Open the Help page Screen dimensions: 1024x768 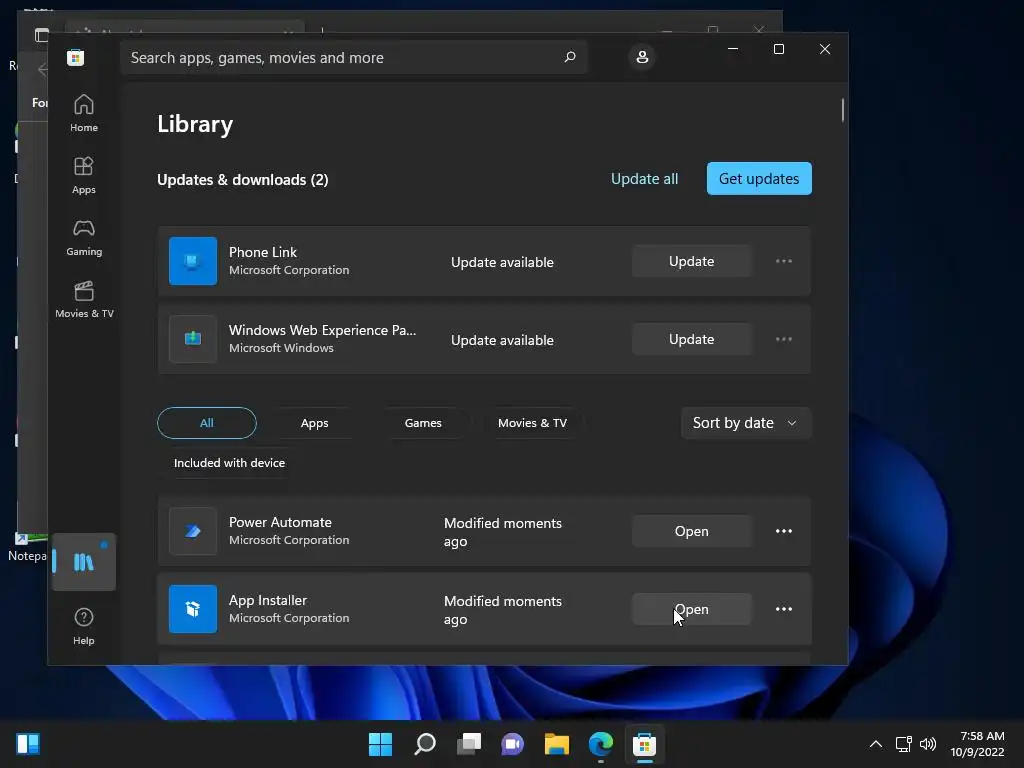pos(84,626)
